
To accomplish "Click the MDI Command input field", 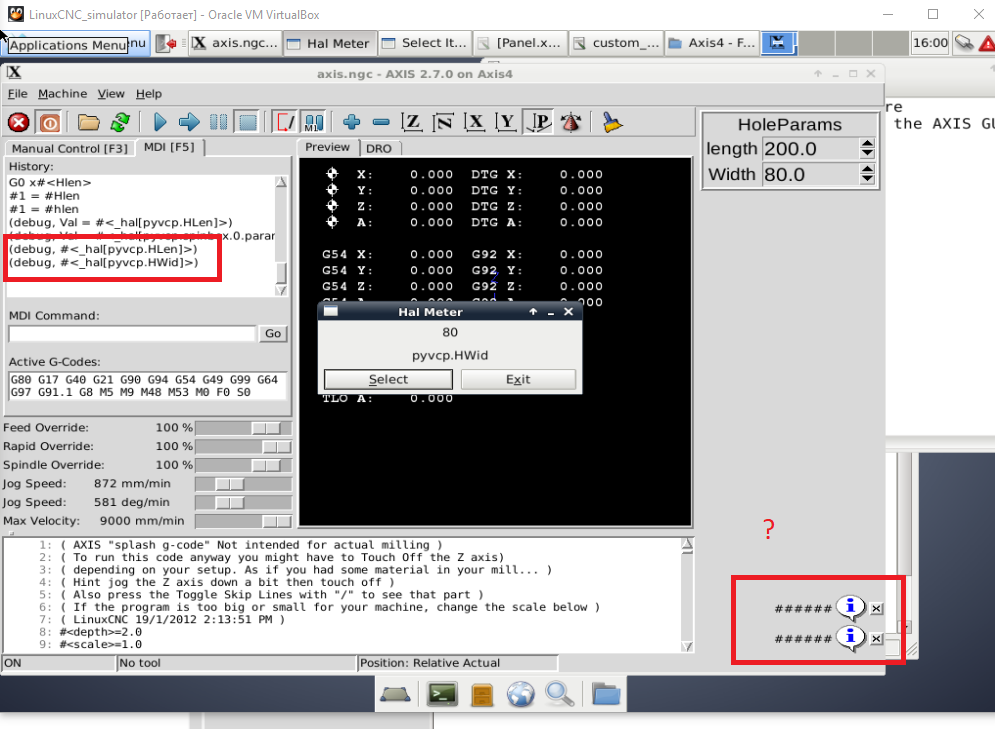I will [132, 334].
